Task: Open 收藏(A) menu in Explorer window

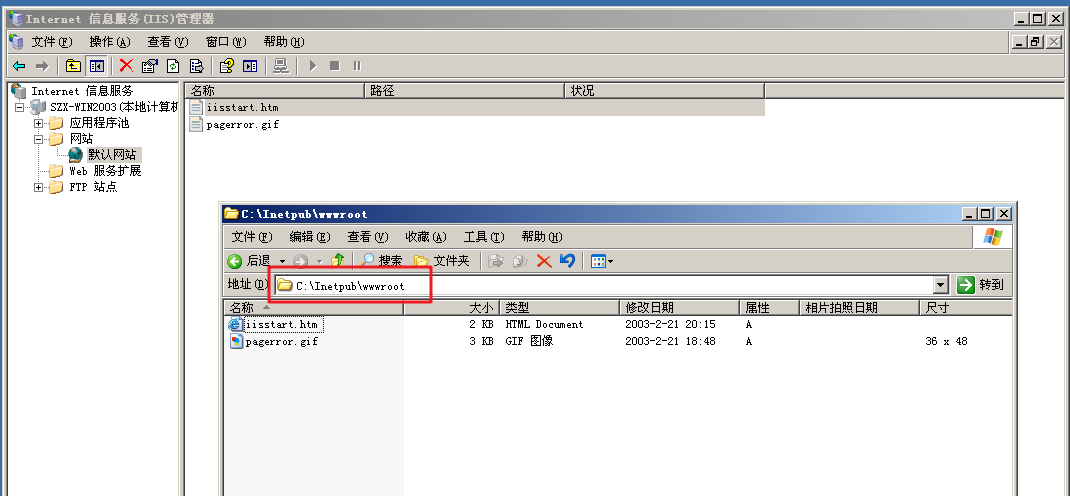Action: 425,237
